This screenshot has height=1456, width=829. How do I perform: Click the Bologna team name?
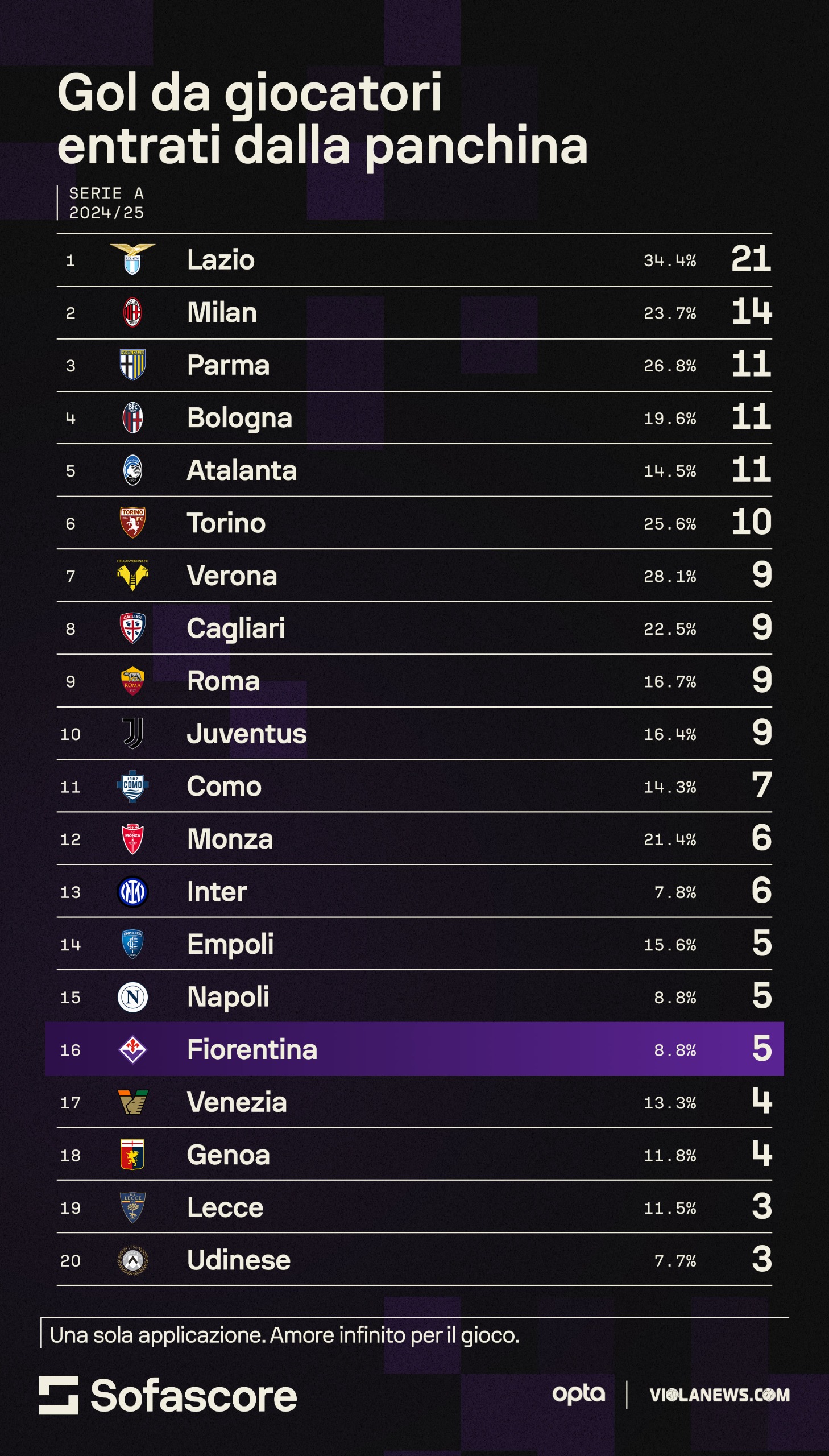coord(240,419)
